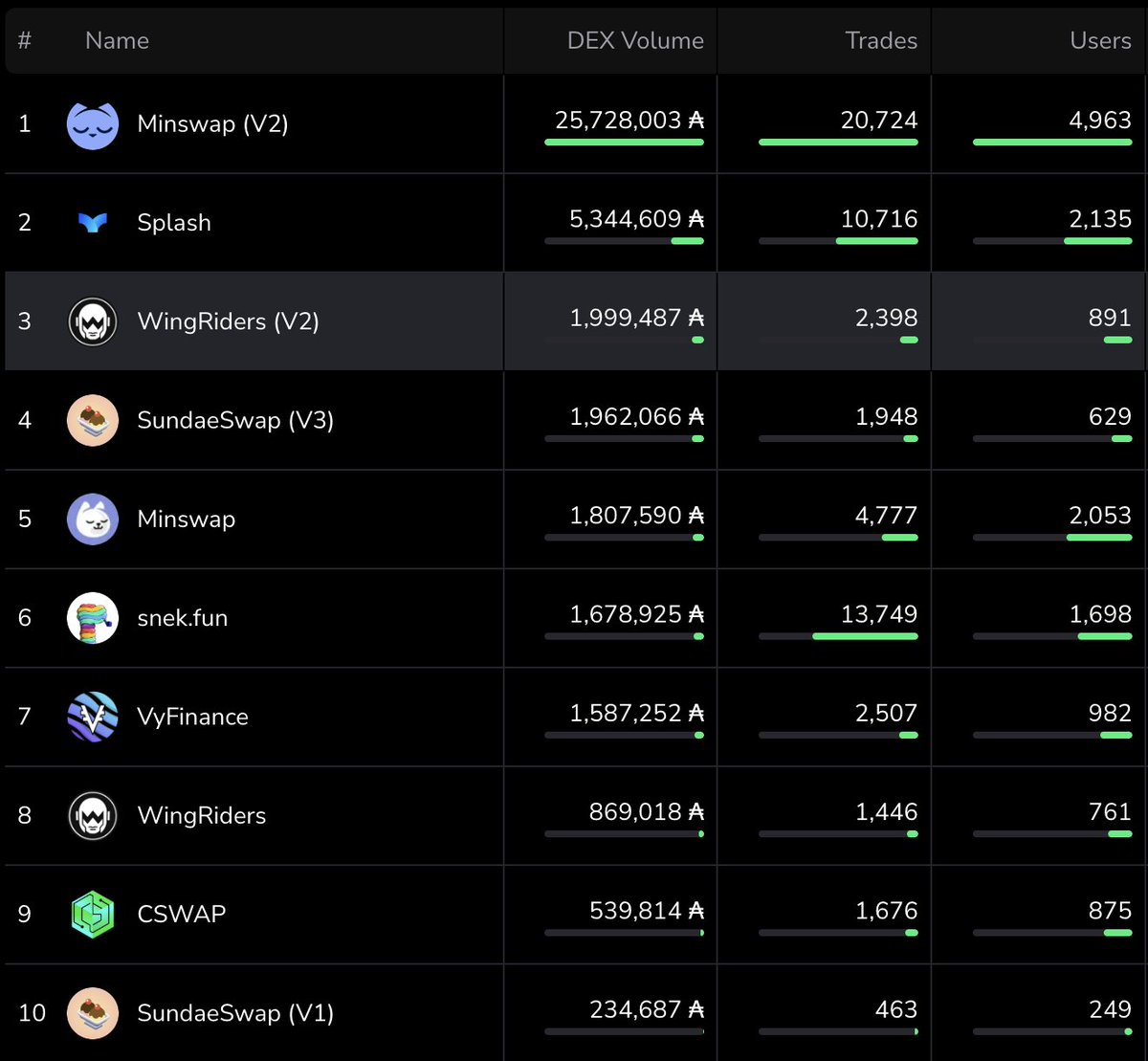The image size is (1148, 1061).
Task: Click the WingRiders (V2) helmet logo
Action: 93,321
